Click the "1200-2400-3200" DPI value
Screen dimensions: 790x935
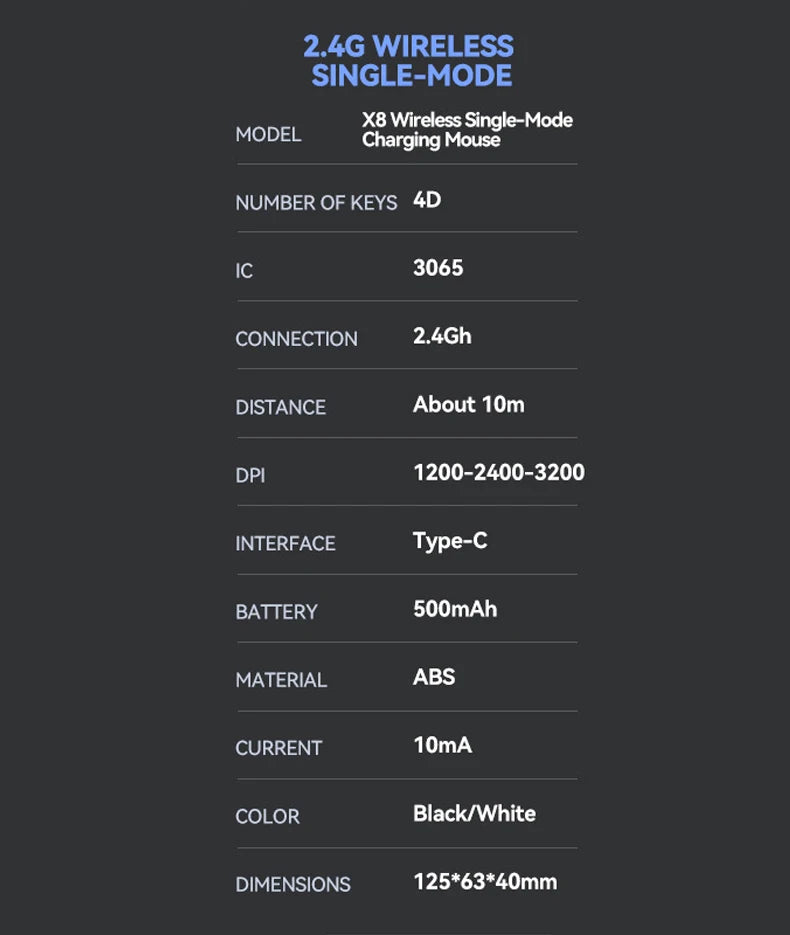(x=498, y=472)
